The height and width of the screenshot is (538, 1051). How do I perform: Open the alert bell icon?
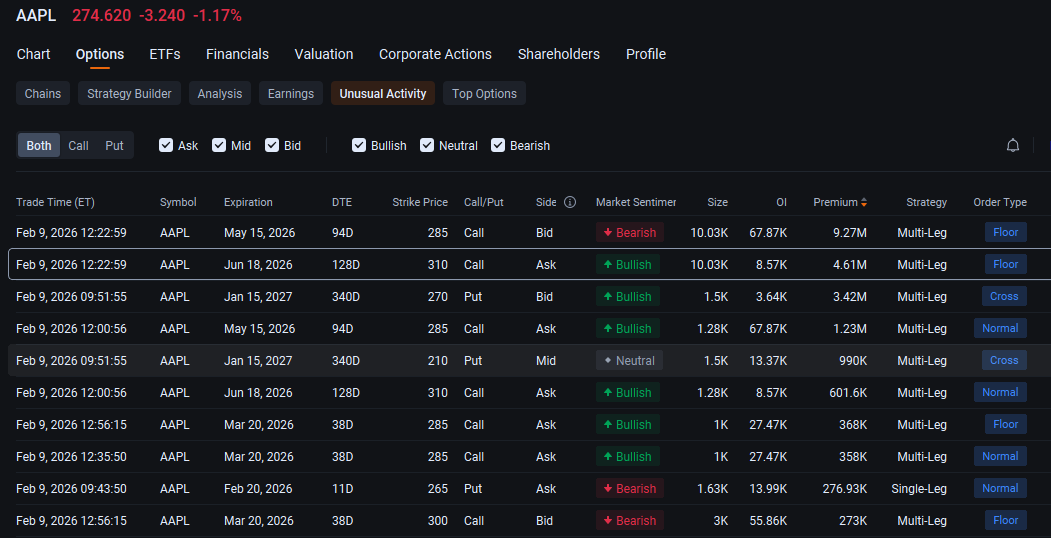(1013, 145)
